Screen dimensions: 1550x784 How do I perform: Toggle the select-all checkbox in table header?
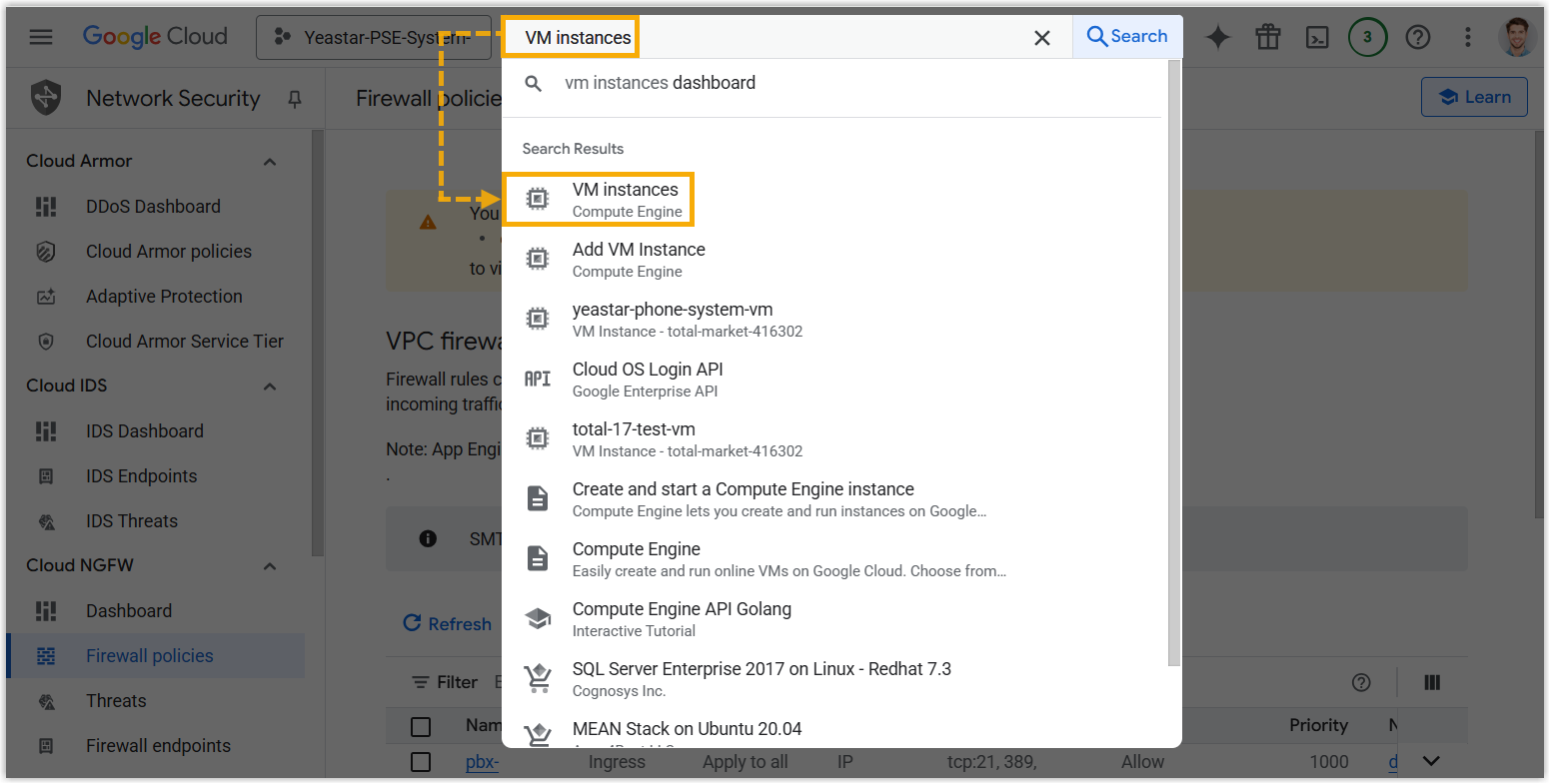click(x=421, y=726)
